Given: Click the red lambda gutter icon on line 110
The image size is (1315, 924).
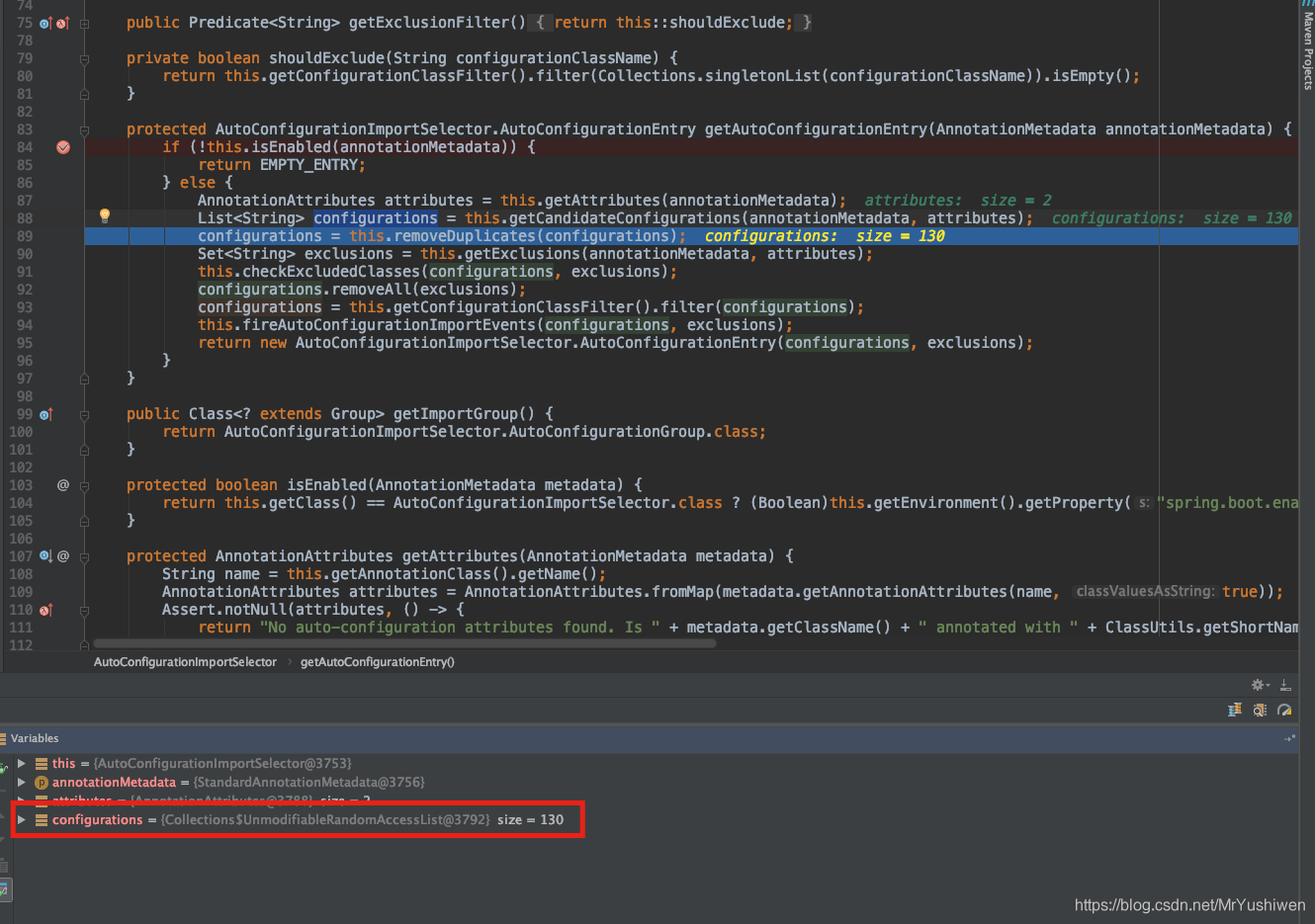Looking at the screenshot, I should point(45,610).
